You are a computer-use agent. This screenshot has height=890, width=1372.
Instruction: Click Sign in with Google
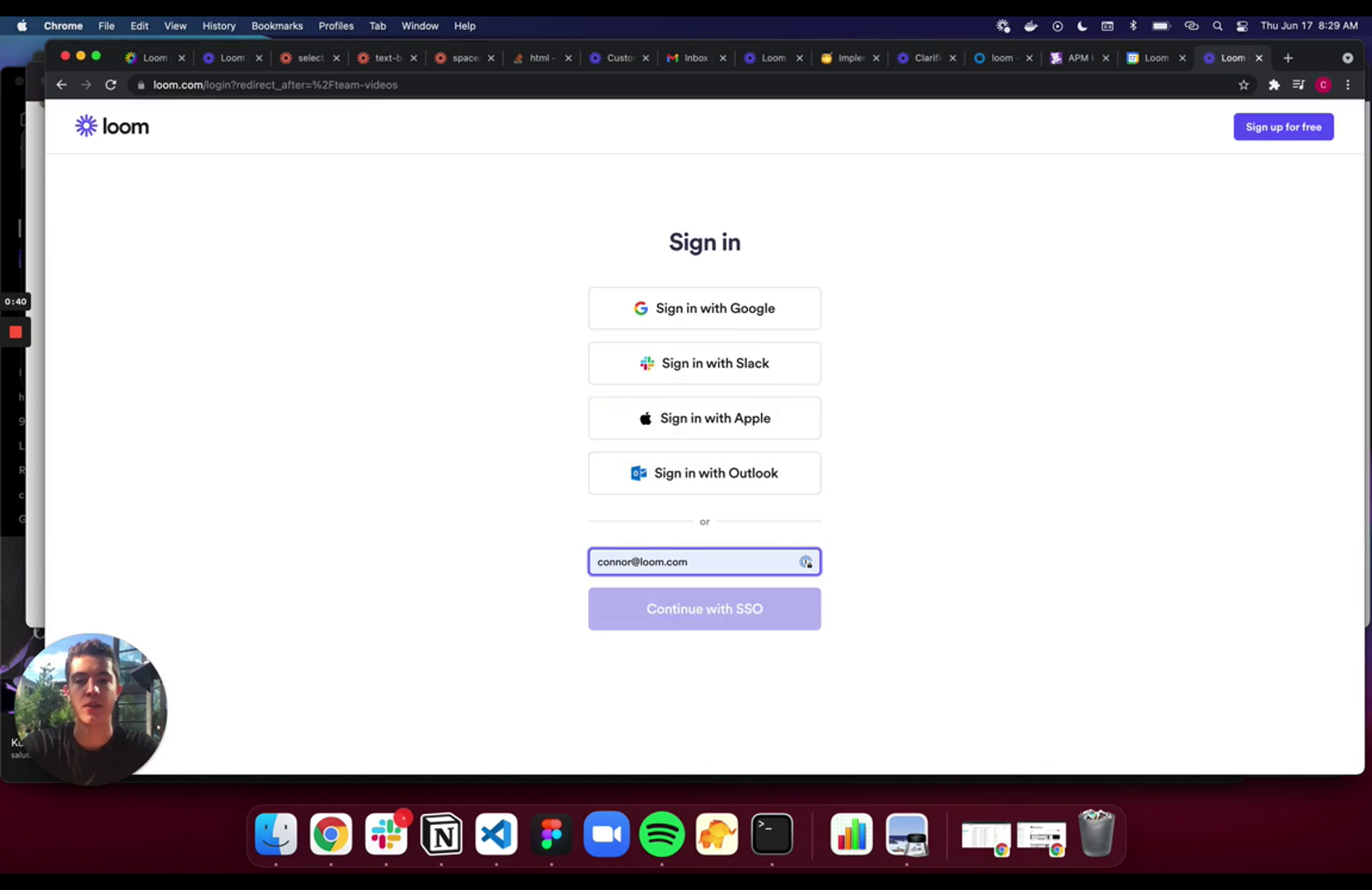(x=704, y=308)
